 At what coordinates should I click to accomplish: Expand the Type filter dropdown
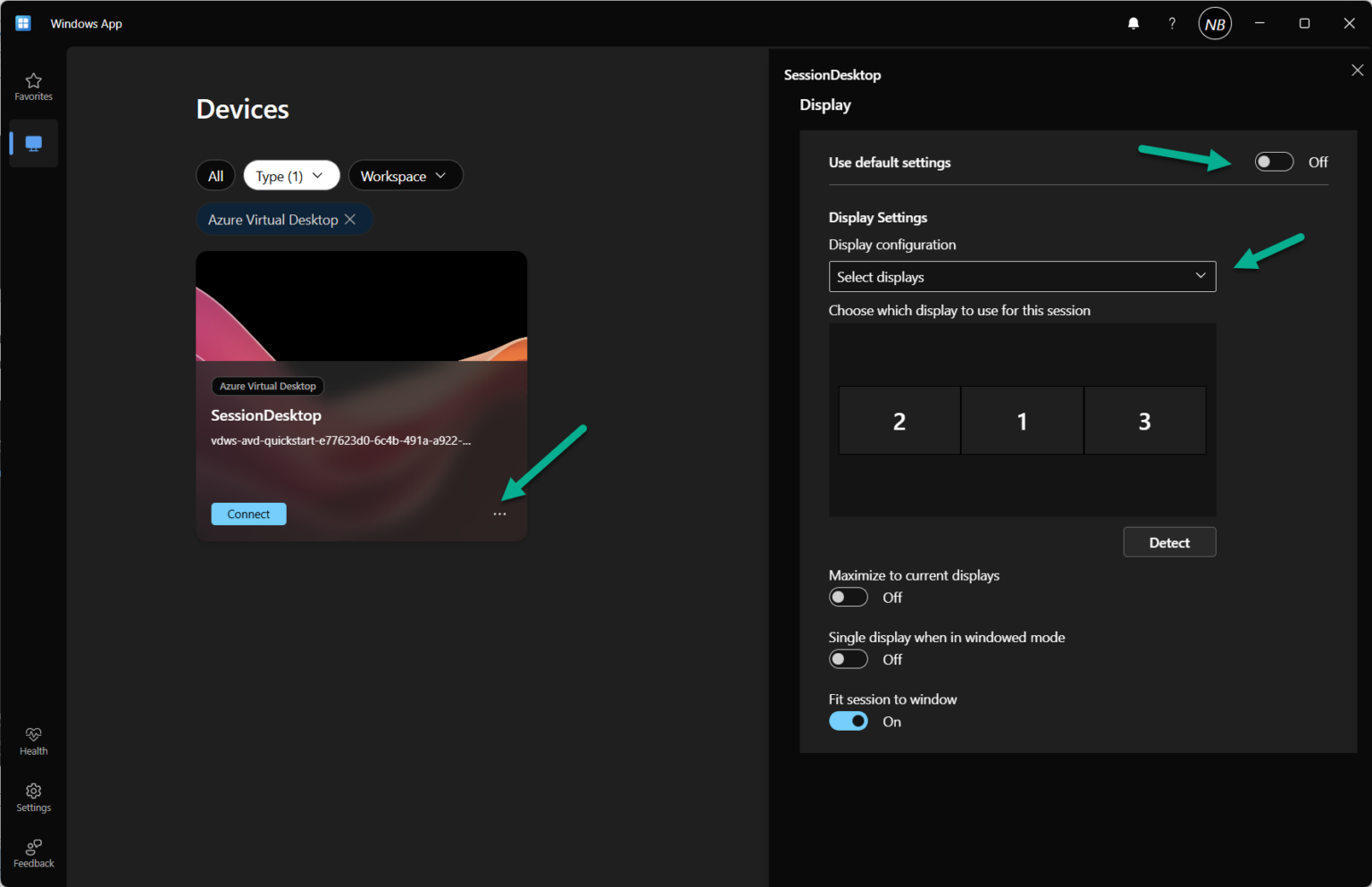point(291,175)
